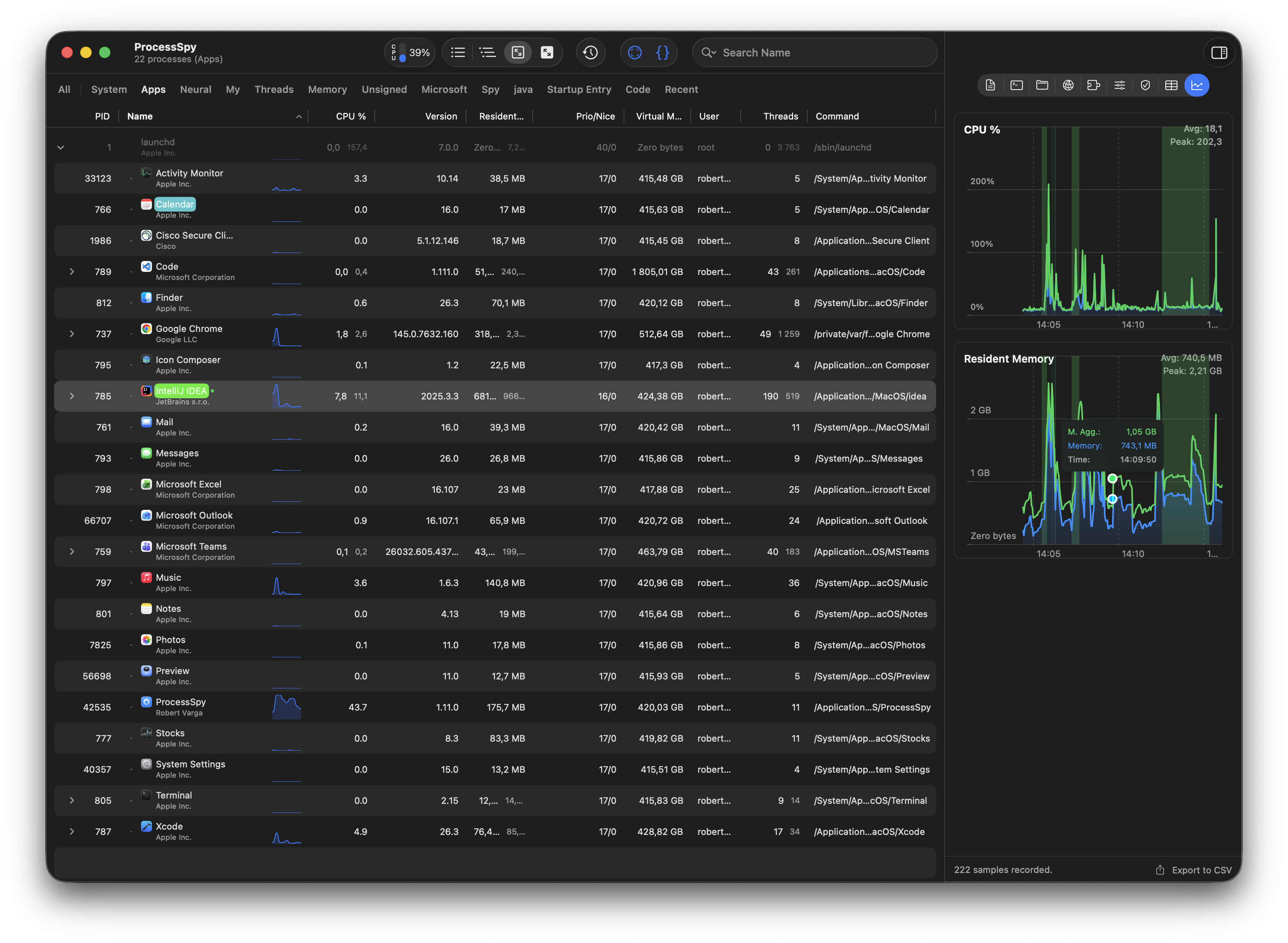Toggle the hierarchical list view icon
This screenshot has height=943, width=1288.
(487, 52)
